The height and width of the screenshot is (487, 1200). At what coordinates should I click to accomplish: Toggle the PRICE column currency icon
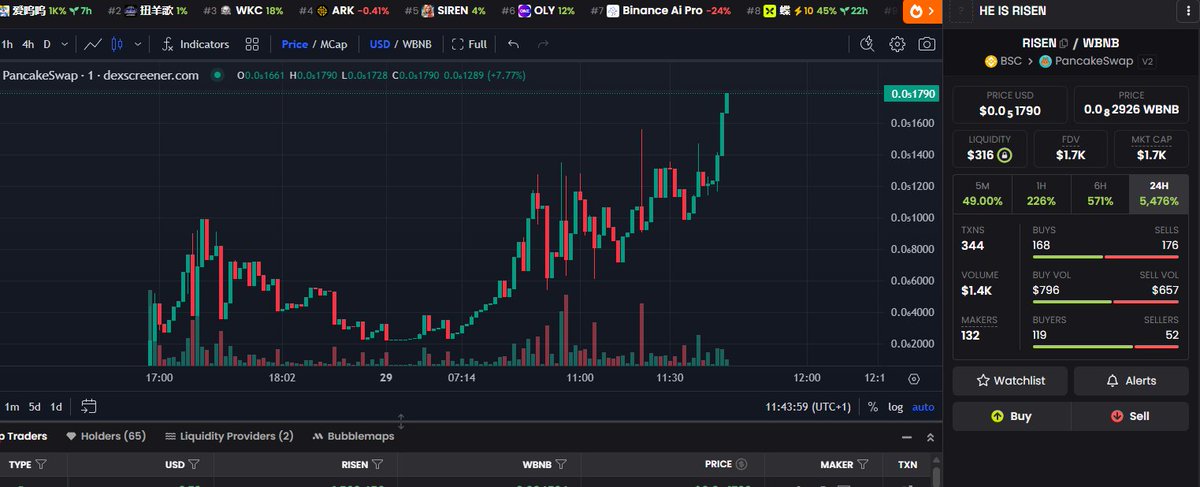click(741, 464)
